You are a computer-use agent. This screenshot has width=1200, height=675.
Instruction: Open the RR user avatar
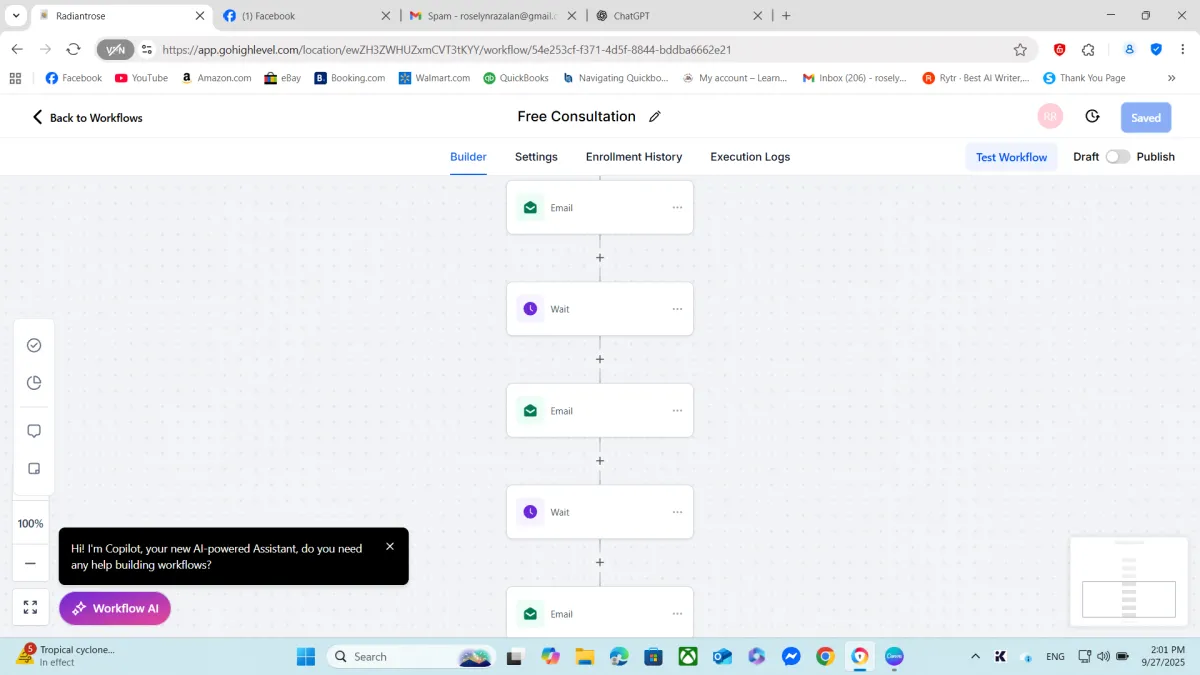click(x=1050, y=117)
